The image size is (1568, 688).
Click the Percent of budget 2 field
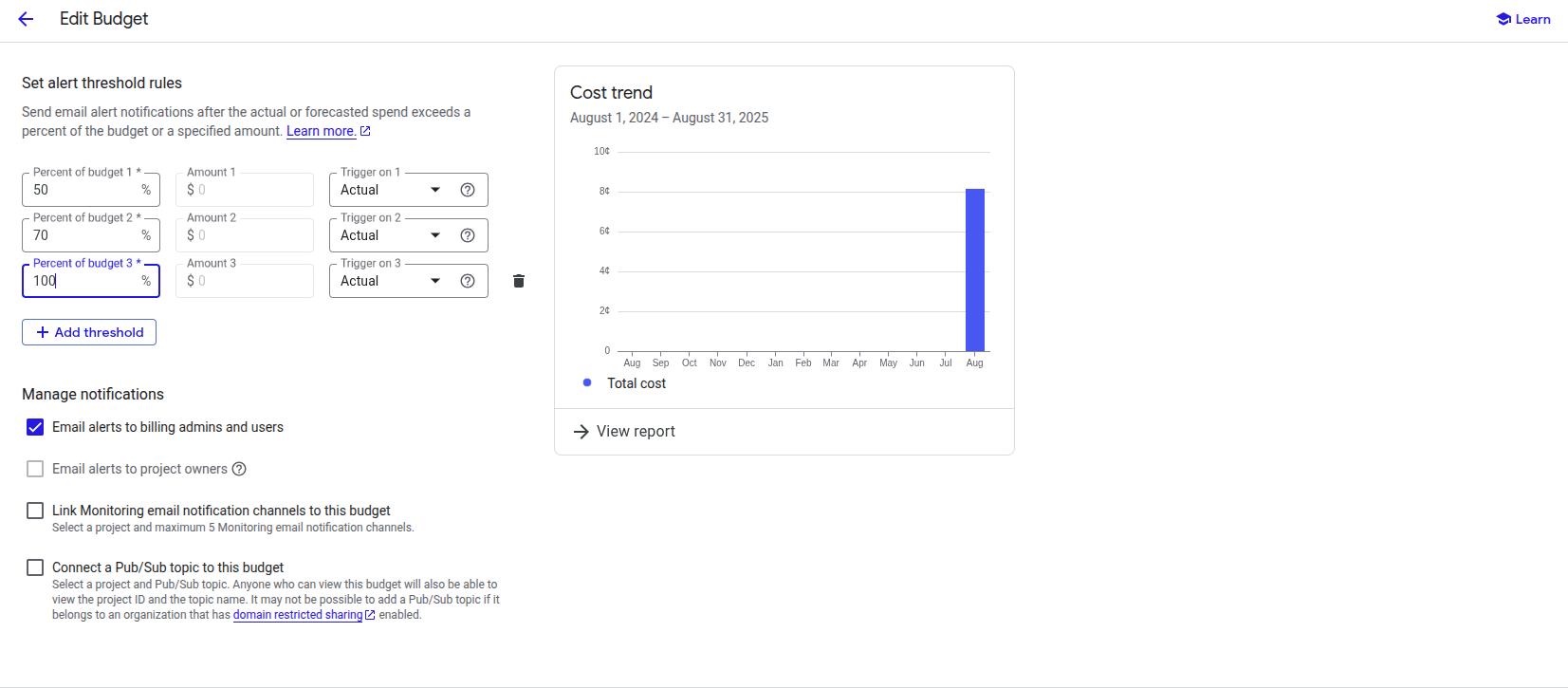[x=83, y=235]
